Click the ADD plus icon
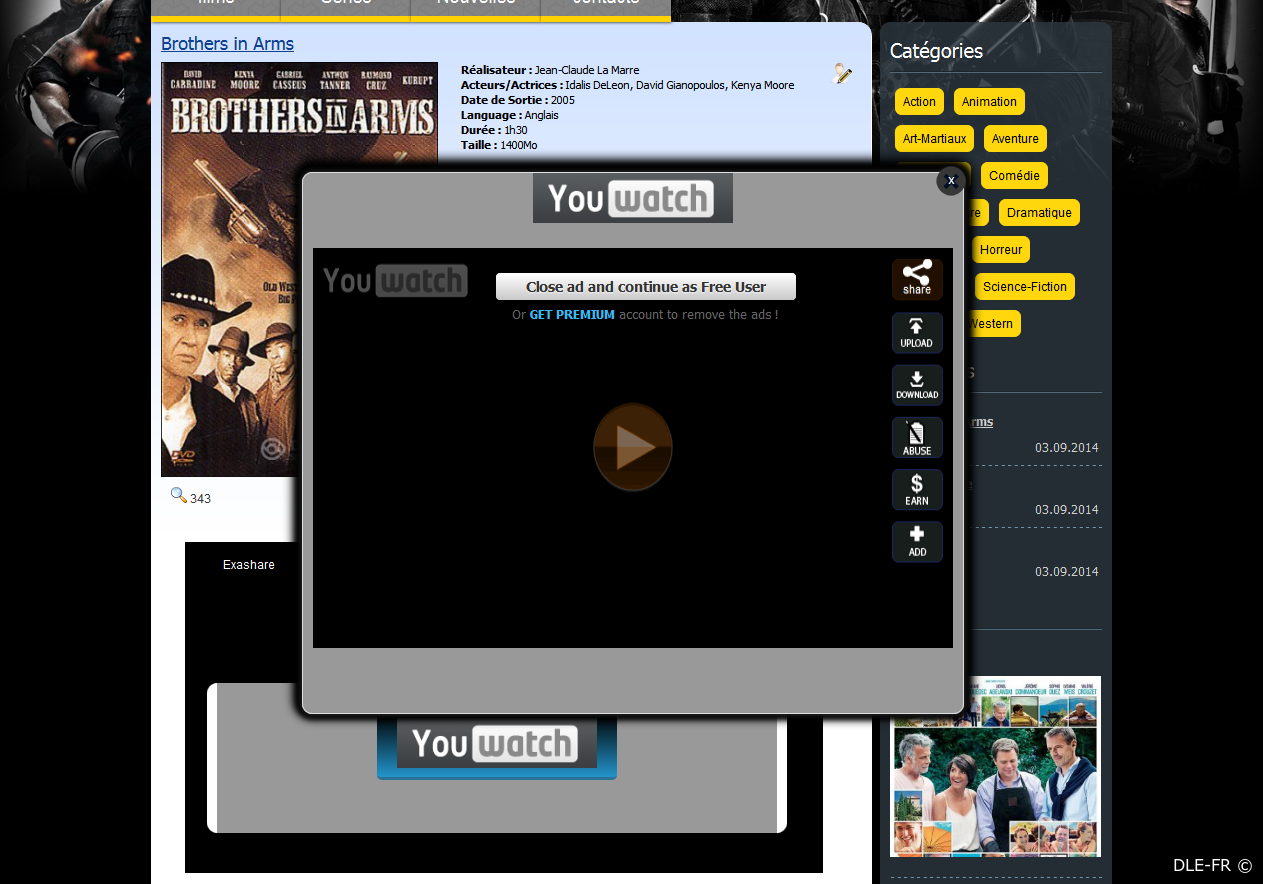1263x884 pixels. [x=917, y=542]
